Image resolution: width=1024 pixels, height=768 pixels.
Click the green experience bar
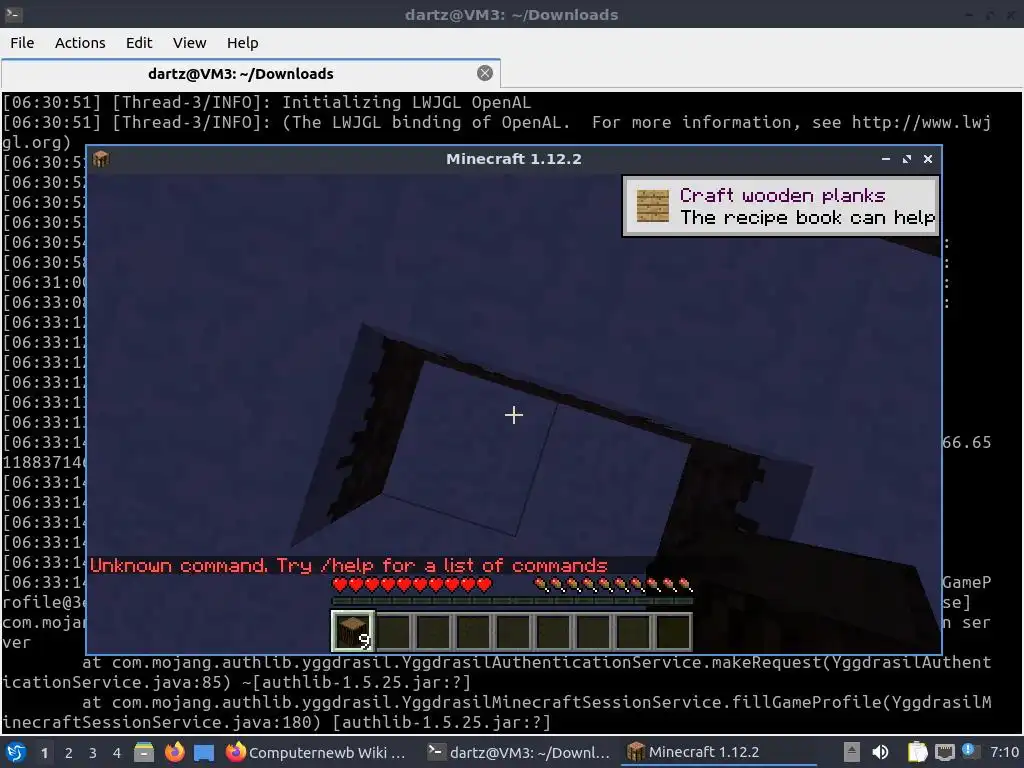tap(512, 601)
